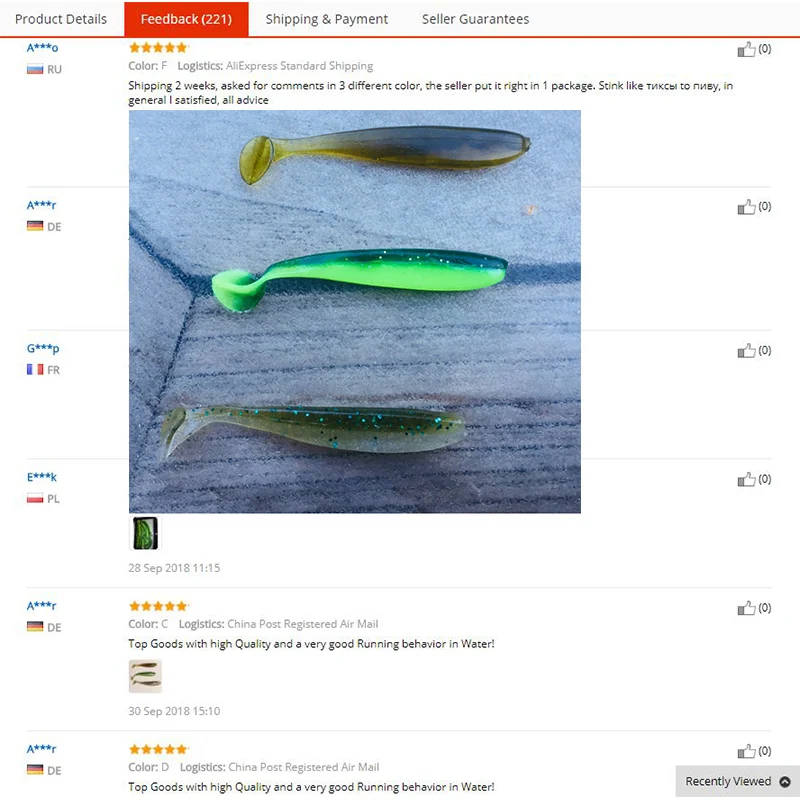Screen dimensions: 800x800
Task: Open Seller Guarantees tab
Action: click(475, 19)
